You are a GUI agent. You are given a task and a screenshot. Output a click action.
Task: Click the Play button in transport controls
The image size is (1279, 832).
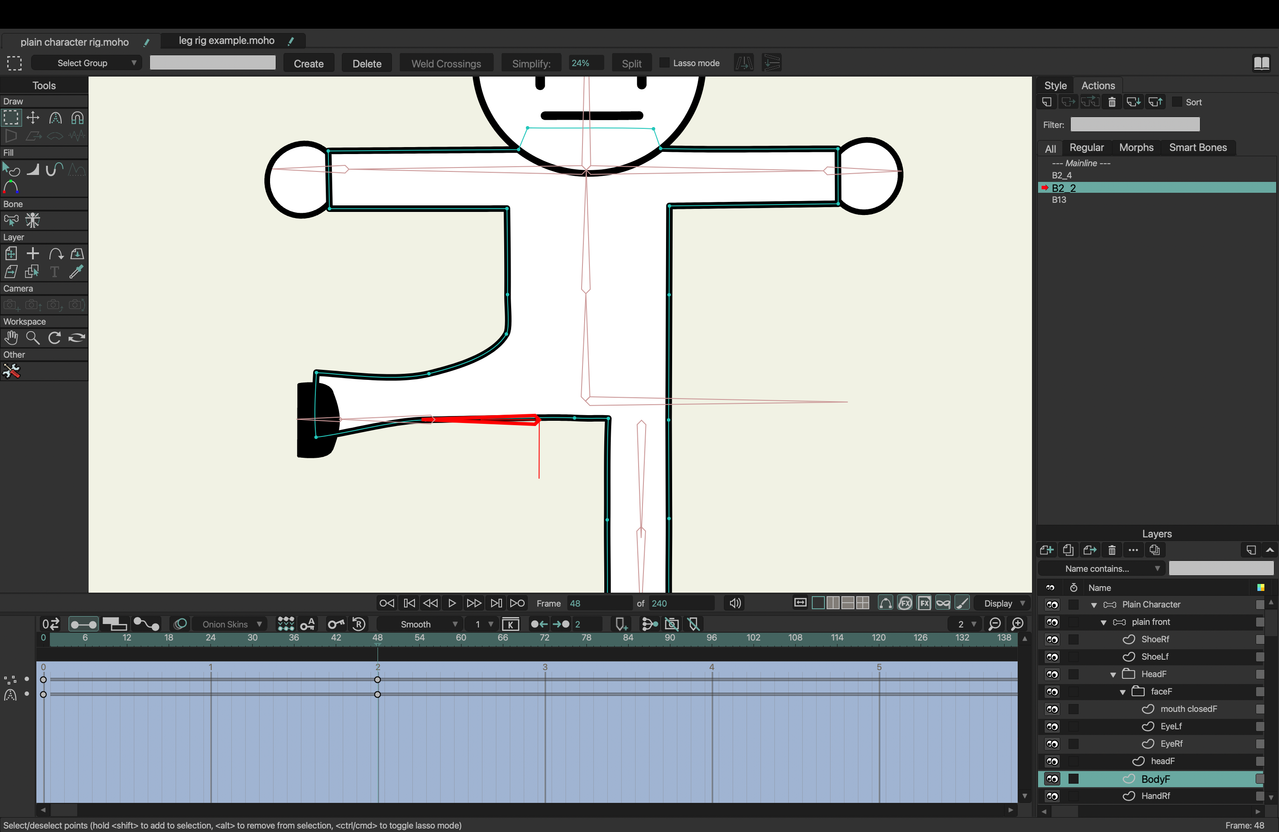(452, 603)
